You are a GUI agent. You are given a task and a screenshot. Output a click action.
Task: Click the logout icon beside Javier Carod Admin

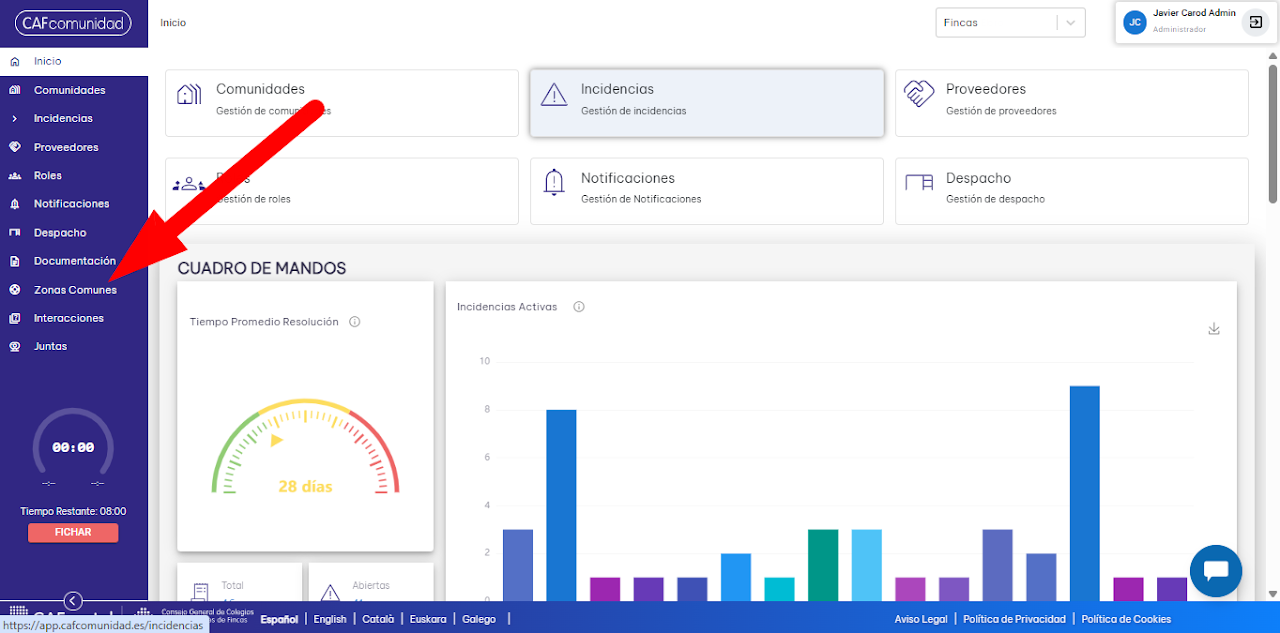point(1255,22)
